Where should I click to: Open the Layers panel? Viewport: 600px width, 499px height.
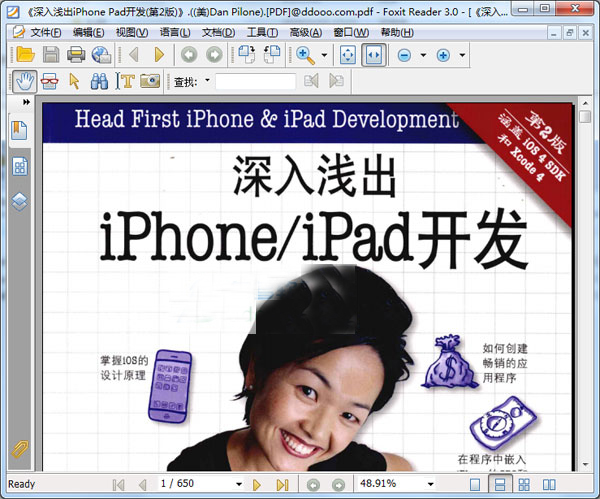coord(20,201)
